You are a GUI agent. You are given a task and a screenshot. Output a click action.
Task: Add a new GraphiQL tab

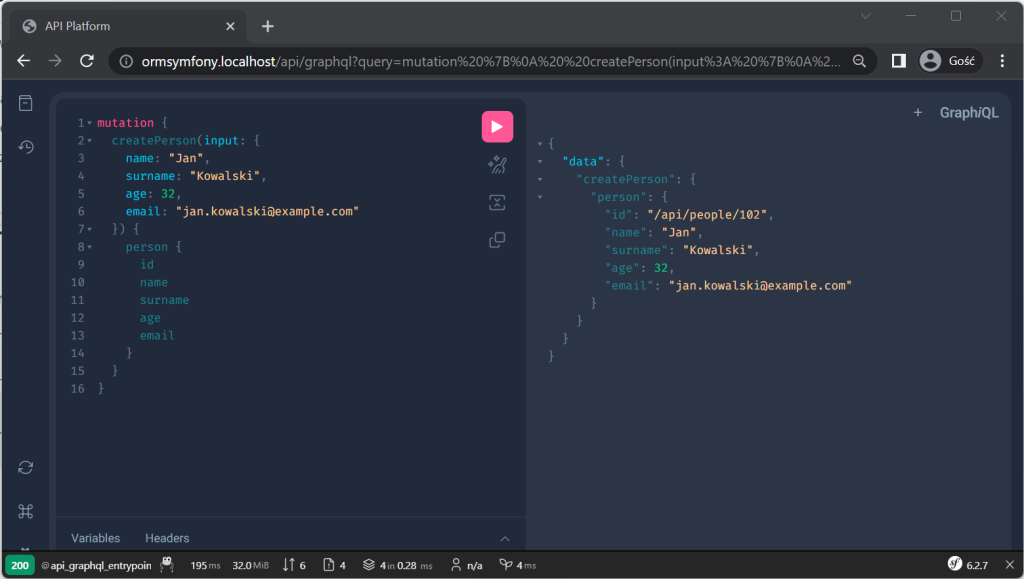(918, 113)
